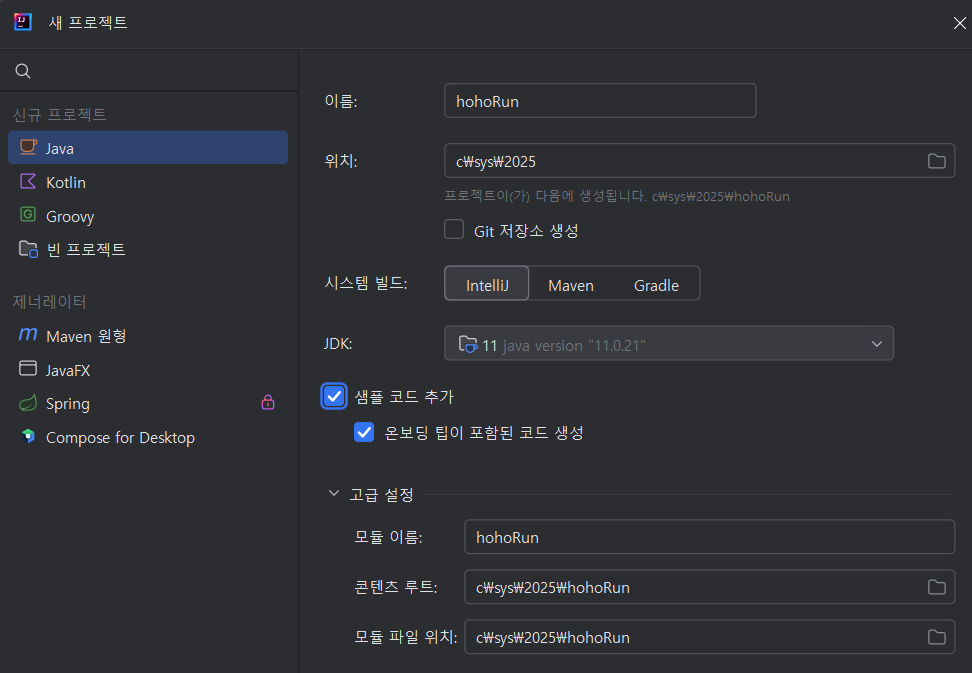Click the 제너레이터 section header

coord(50,302)
